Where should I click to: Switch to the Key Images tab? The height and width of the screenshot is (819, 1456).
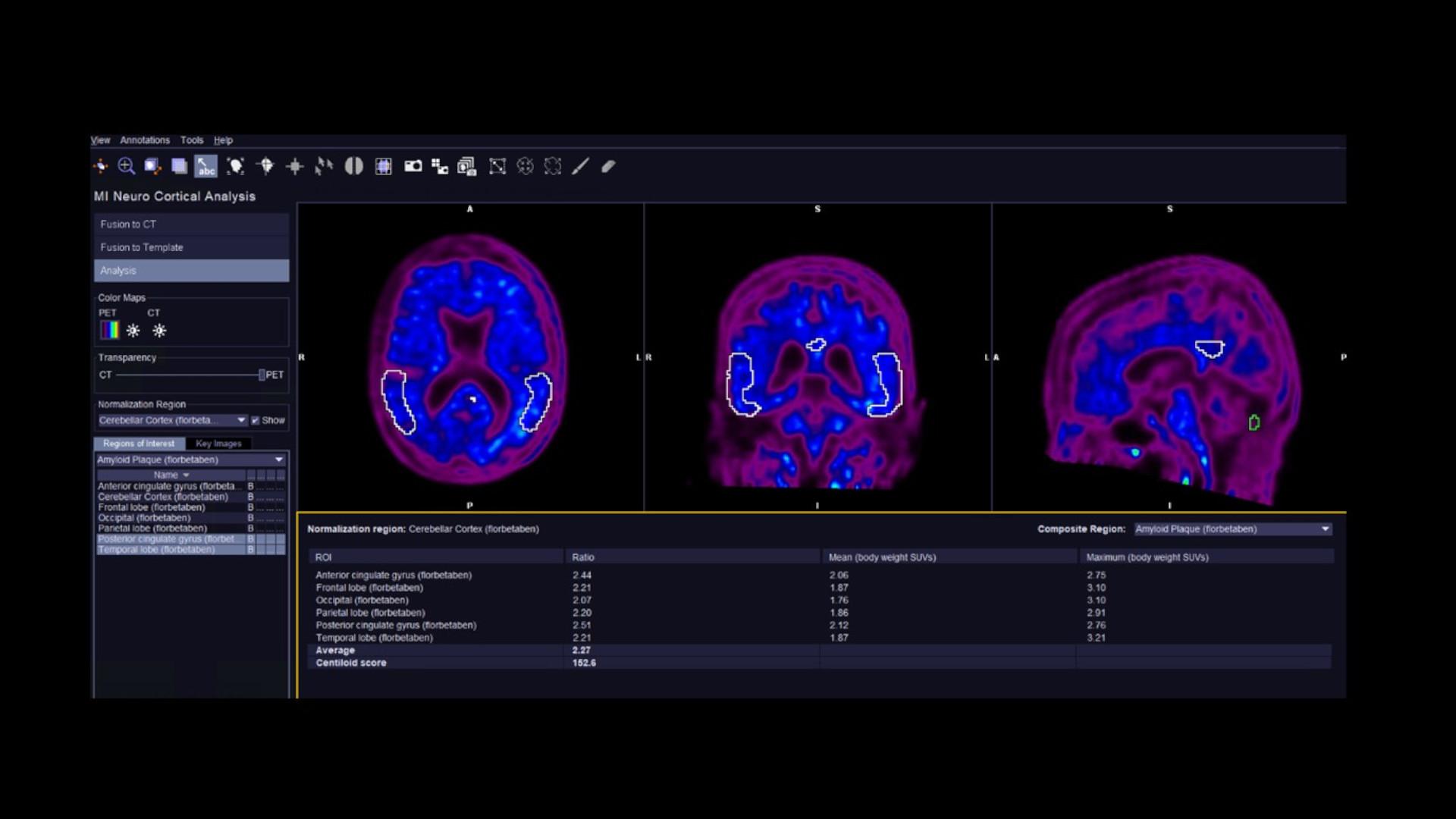(x=218, y=443)
